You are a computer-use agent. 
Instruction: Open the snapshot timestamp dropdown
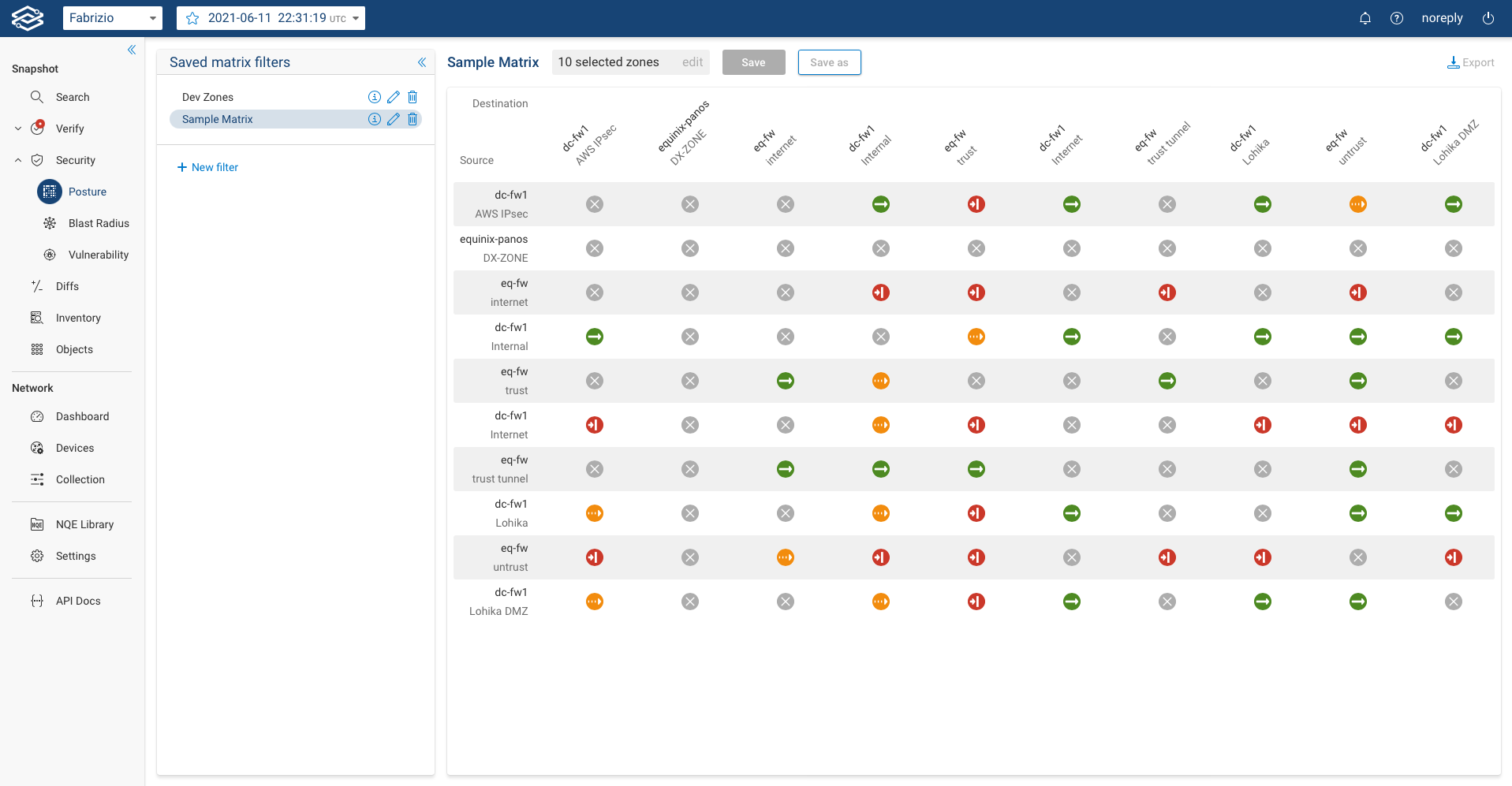(x=356, y=18)
